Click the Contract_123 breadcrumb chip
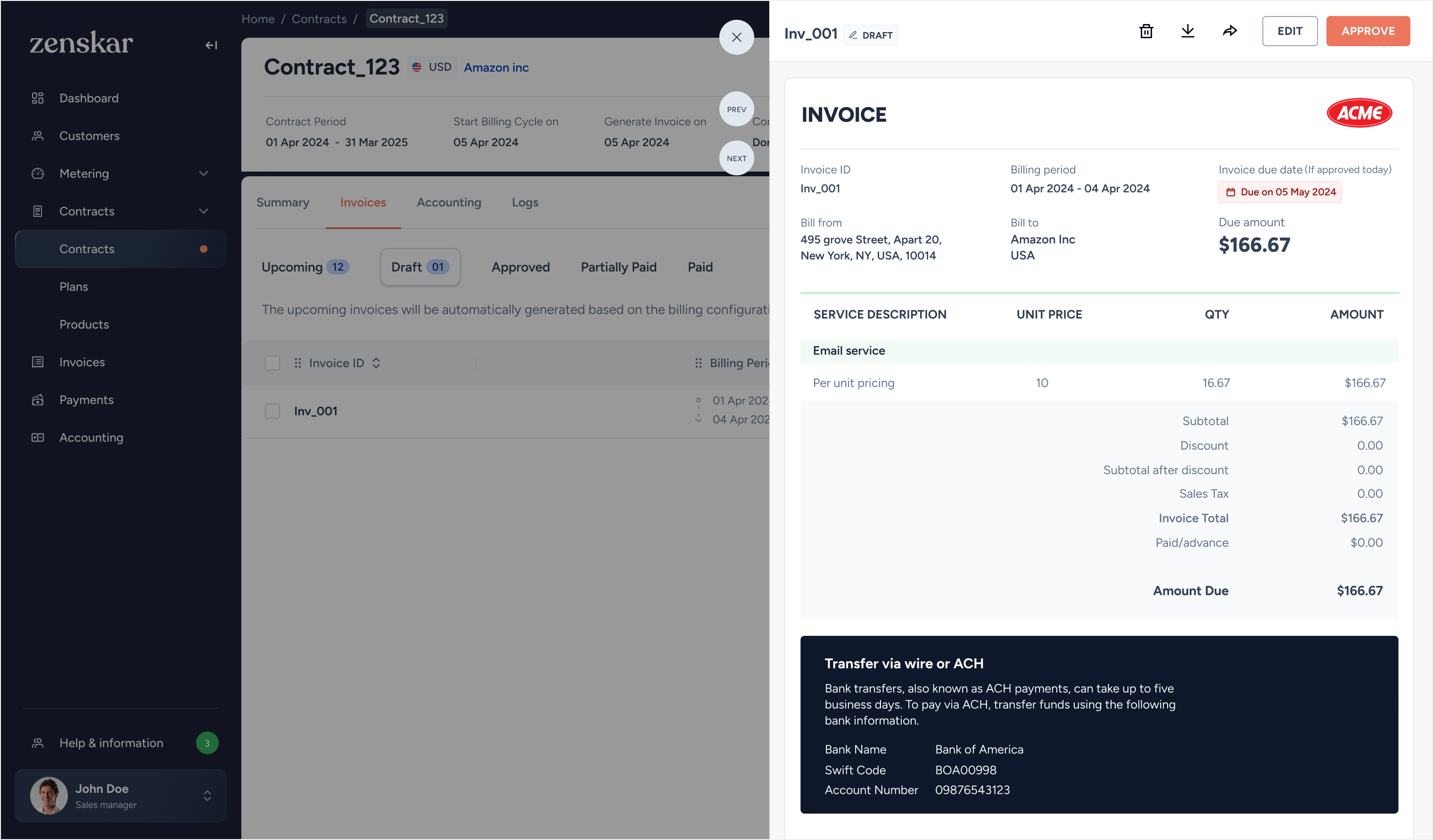1433x840 pixels. [x=406, y=19]
